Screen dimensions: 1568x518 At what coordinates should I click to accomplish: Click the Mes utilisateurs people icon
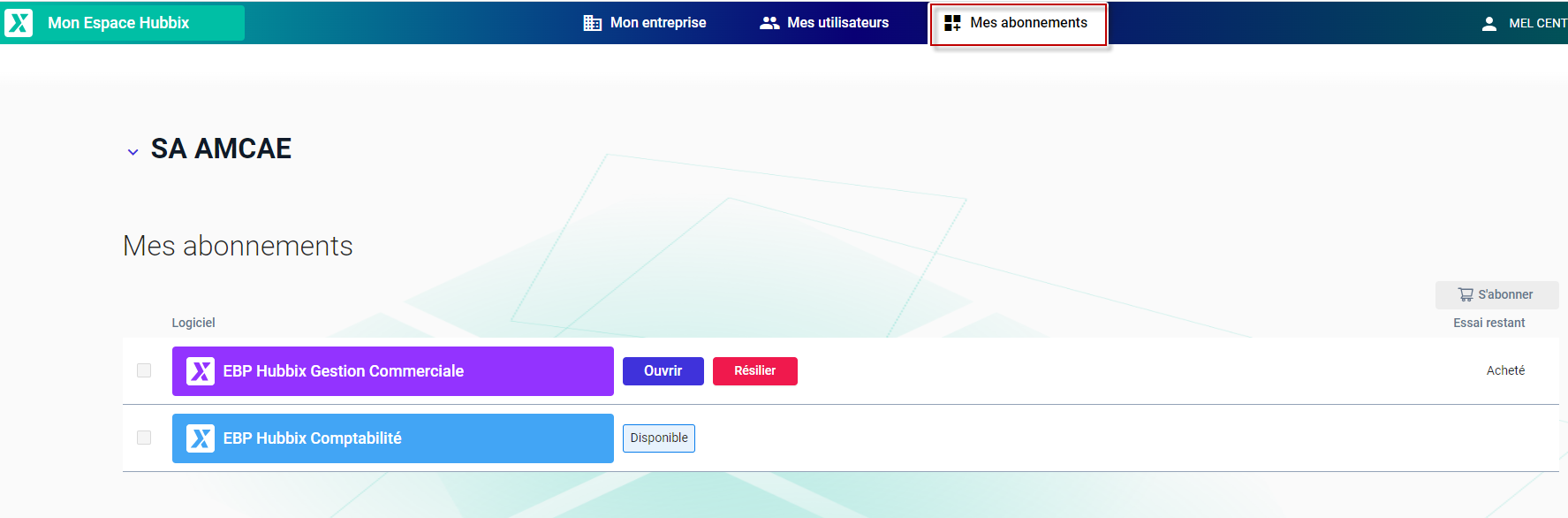(769, 23)
